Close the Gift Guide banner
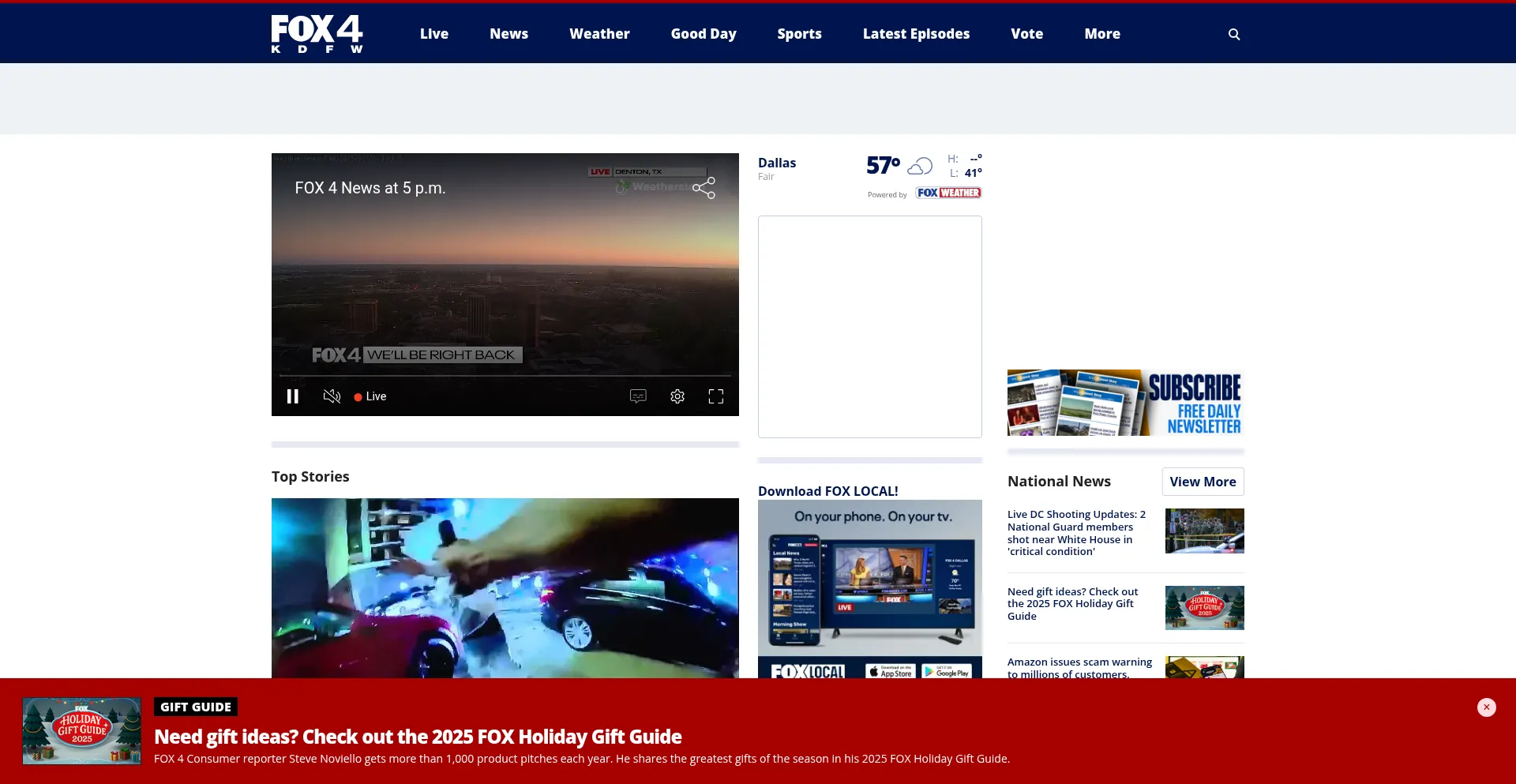Image resolution: width=1516 pixels, height=784 pixels. pyautogui.click(x=1486, y=707)
